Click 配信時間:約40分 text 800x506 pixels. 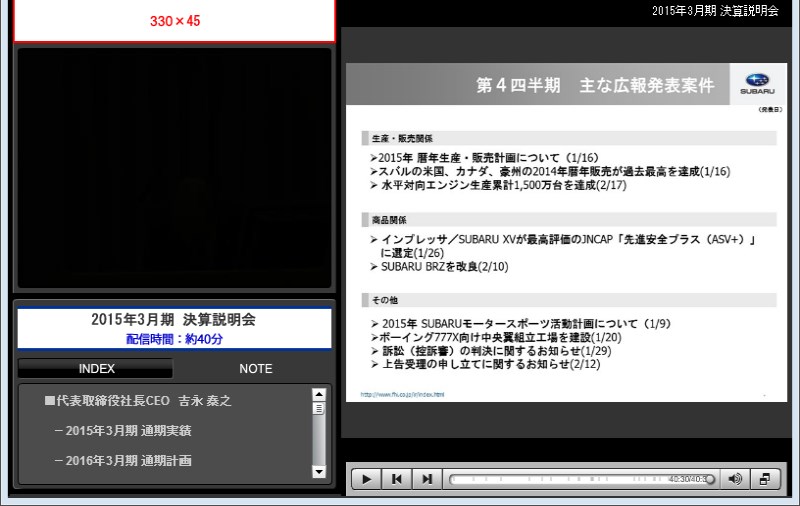point(174,339)
